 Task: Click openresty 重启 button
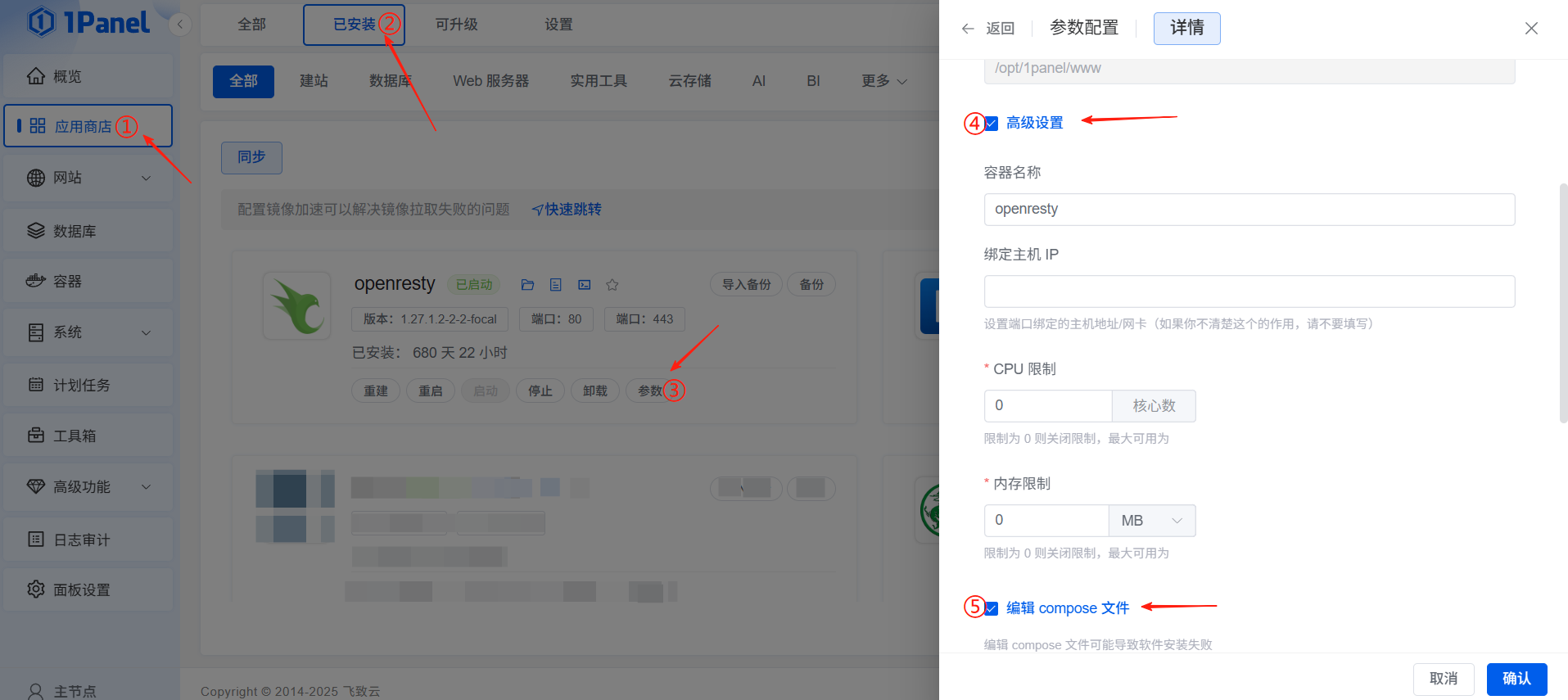(x=431, y=391)
